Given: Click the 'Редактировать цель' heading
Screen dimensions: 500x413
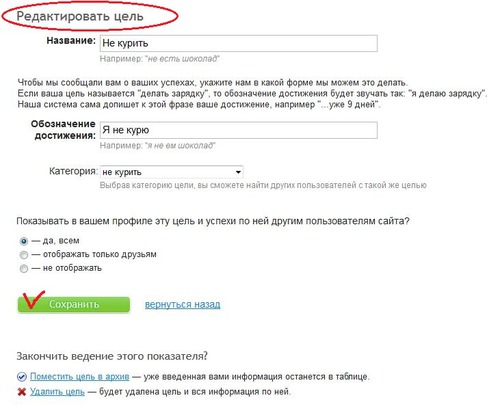Looking at the screenshot, I should (x=80, y=16).
